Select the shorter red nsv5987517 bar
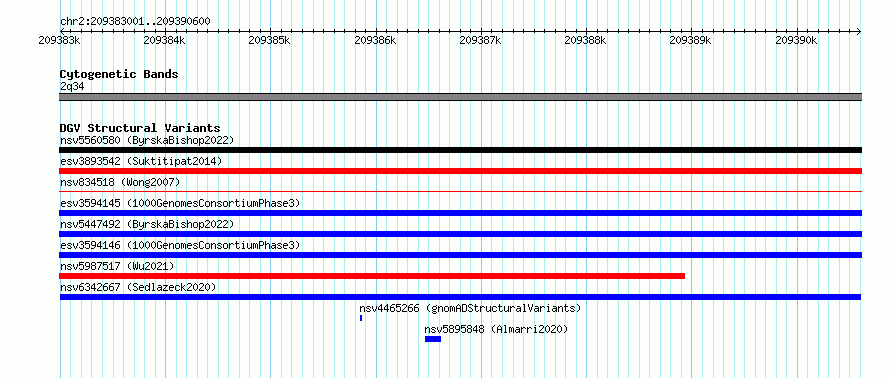890x378 pixels. click(x=372, y=276)
